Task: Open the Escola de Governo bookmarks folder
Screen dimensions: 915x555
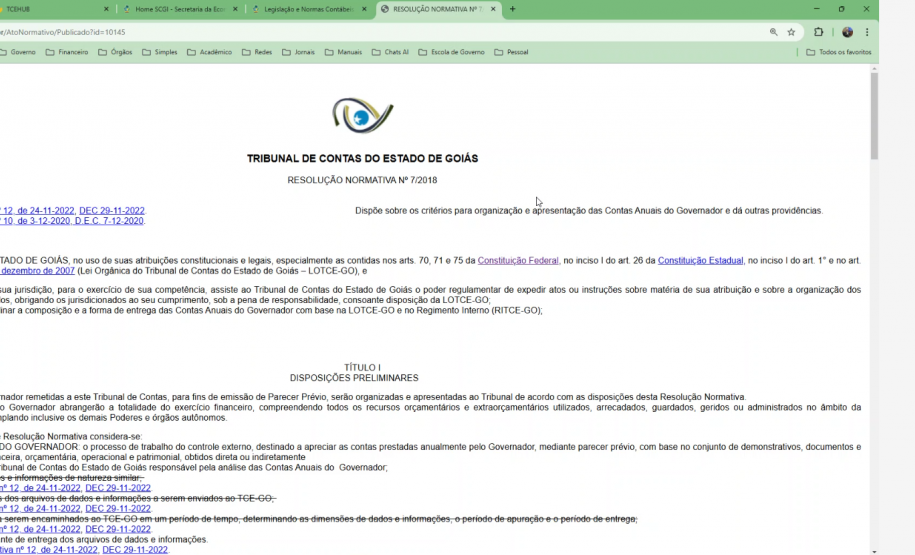Action: (452, 52)
